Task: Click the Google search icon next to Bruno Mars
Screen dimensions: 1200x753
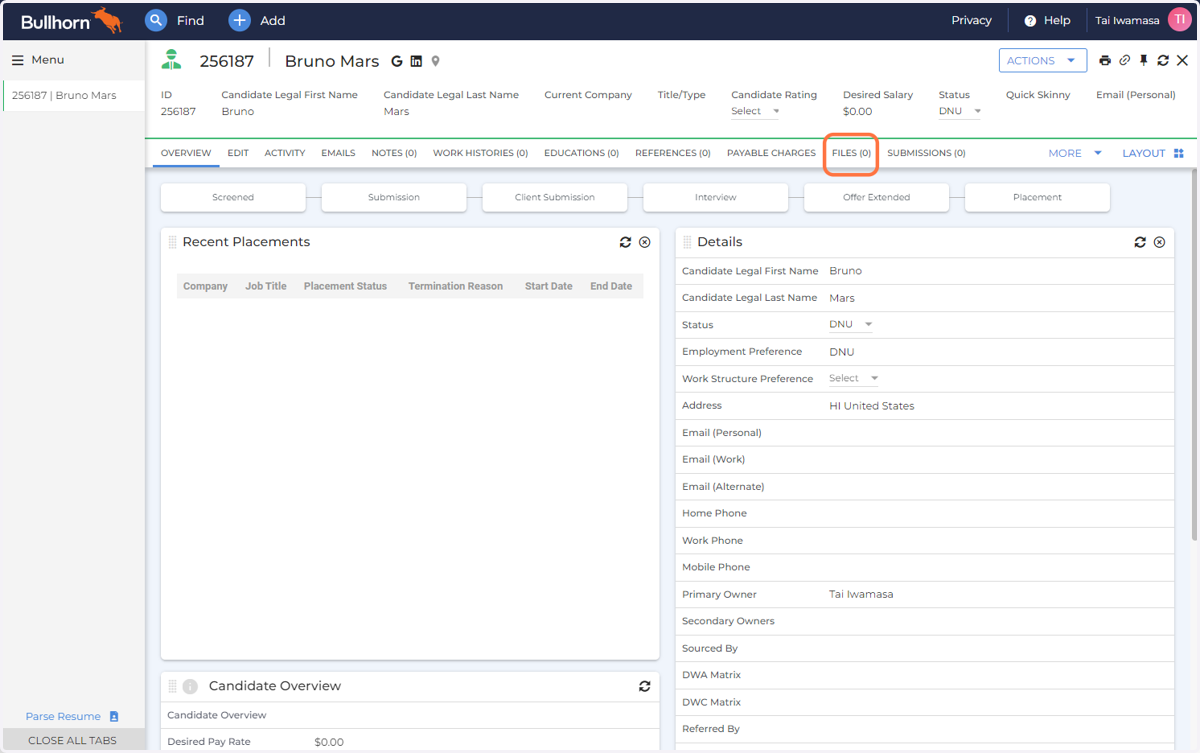Action: point(397,61)
